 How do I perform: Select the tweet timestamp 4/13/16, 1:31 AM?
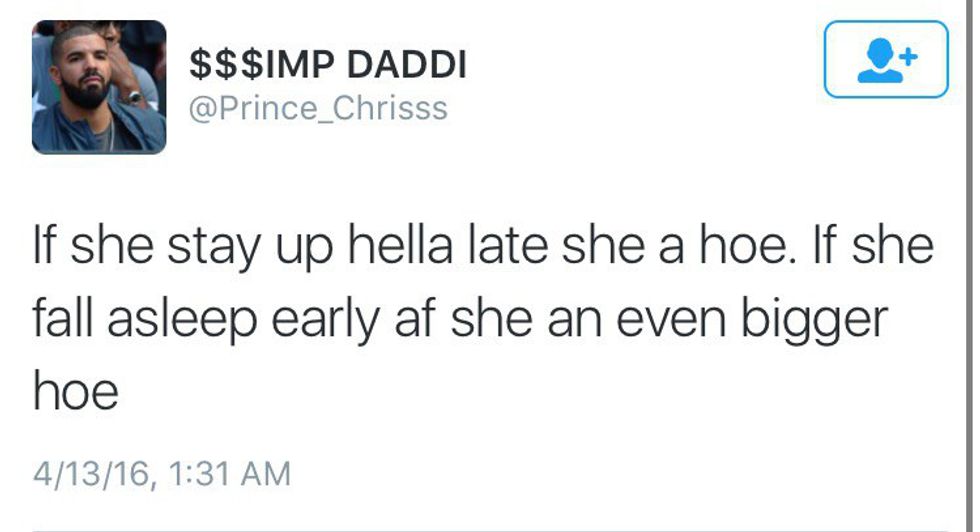pyautogui.click(x=162, y=471)
